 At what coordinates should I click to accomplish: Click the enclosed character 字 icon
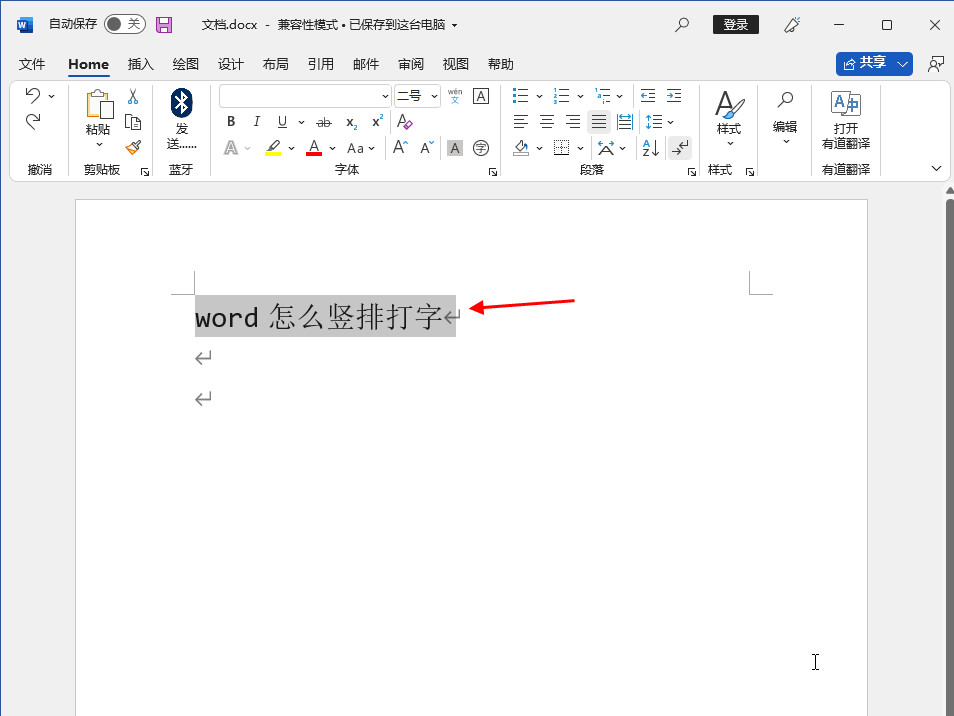coord(481,148)
